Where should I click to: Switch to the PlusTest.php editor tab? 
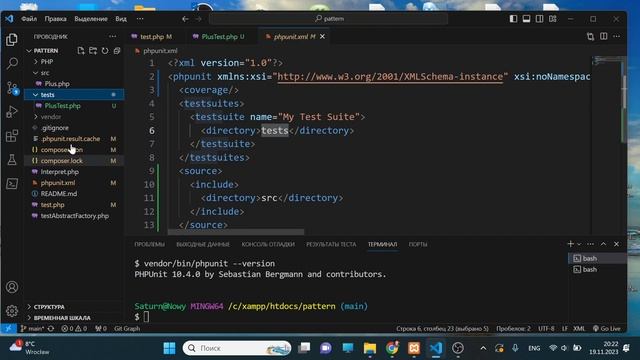pyautogui.click(x=223, y=37)
